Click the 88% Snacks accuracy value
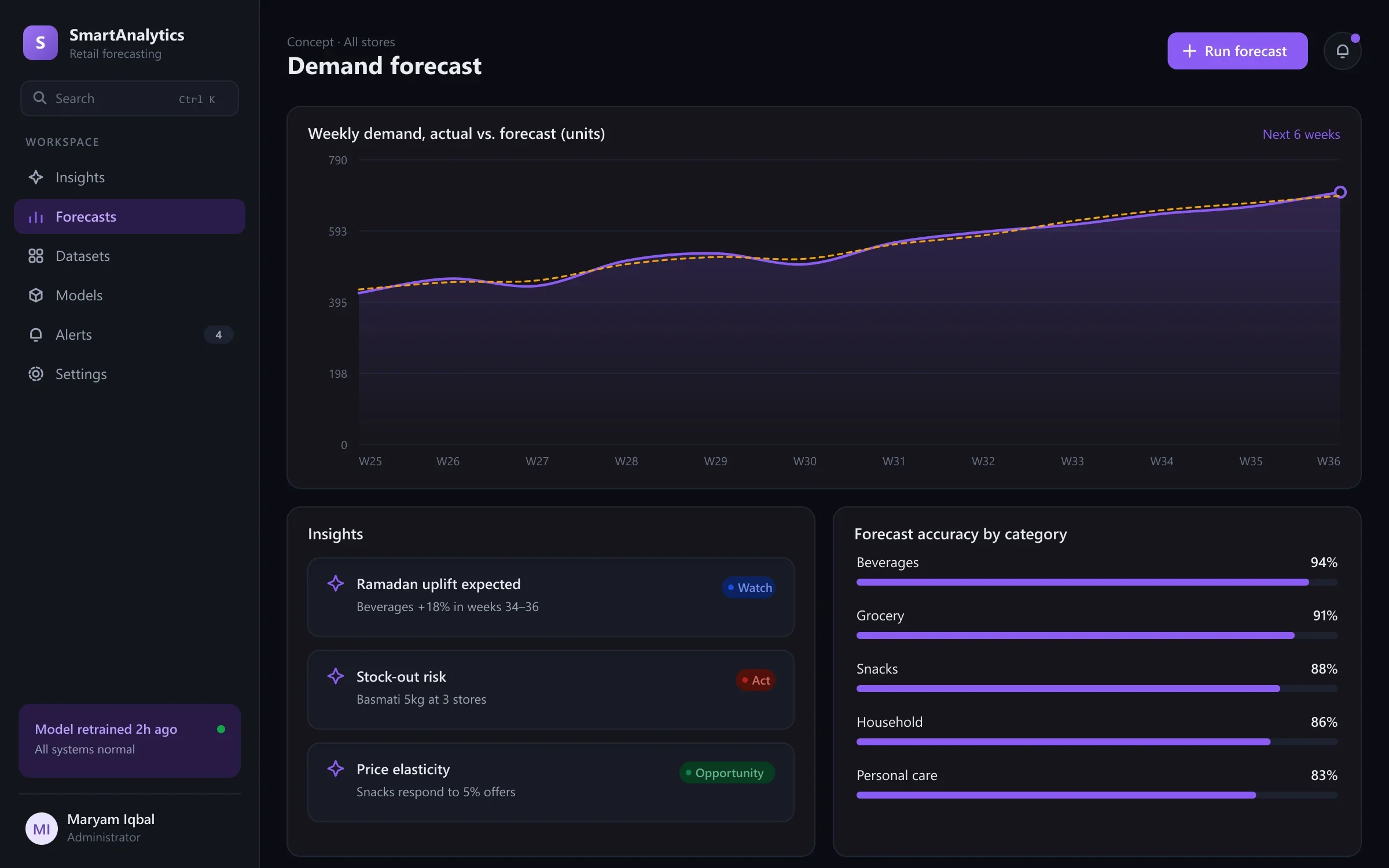 (x=1324, y=669)
